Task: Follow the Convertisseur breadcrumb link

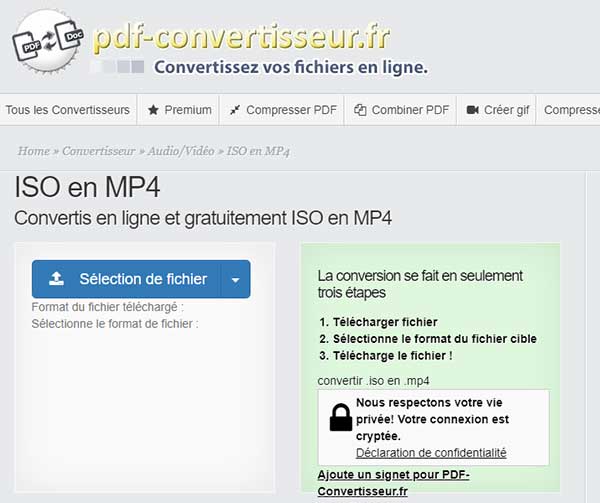Action: [99, 151]
